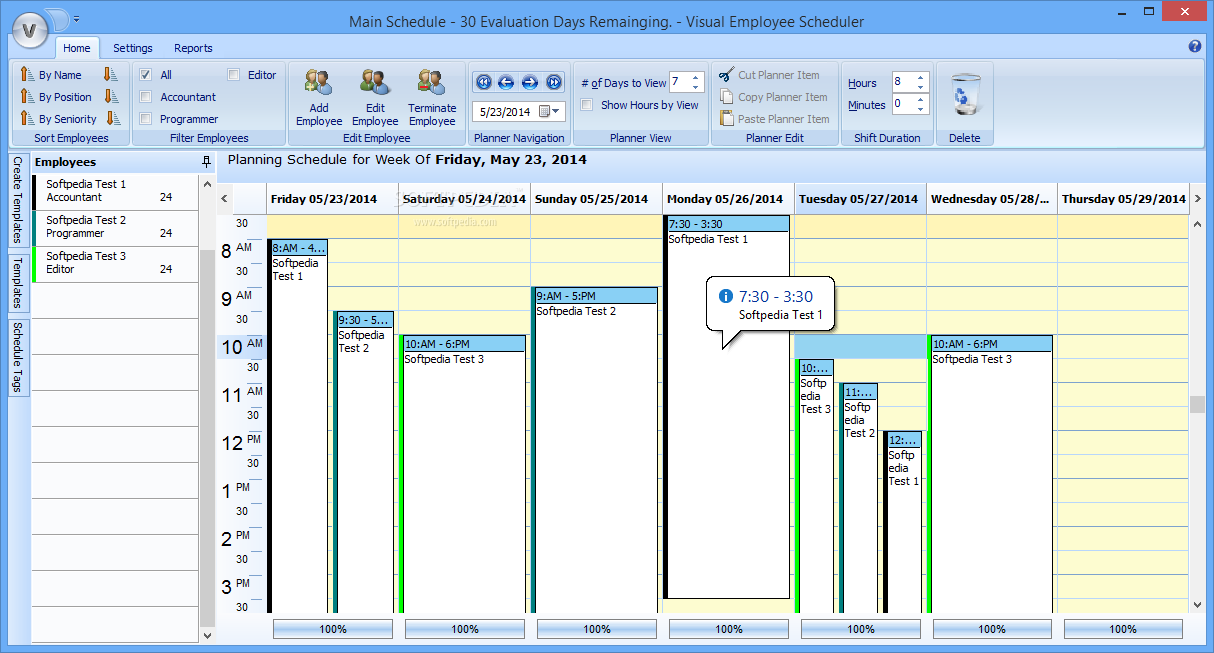Open the Reports ribbon tab
1214x653 pixels.
[x=193, y=48]
